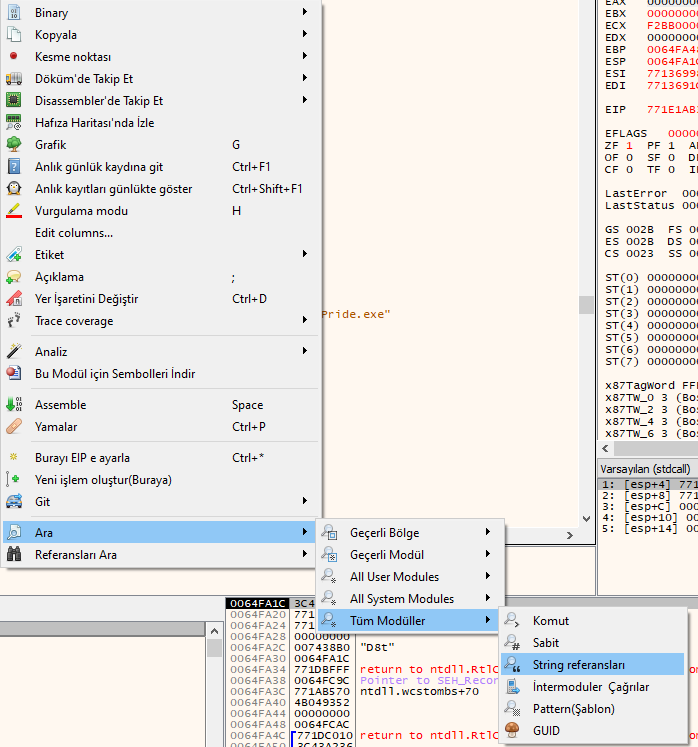This screenshot has width=698, height=747.
Task: Open the Ara menu entry
Action: (159, 532)
